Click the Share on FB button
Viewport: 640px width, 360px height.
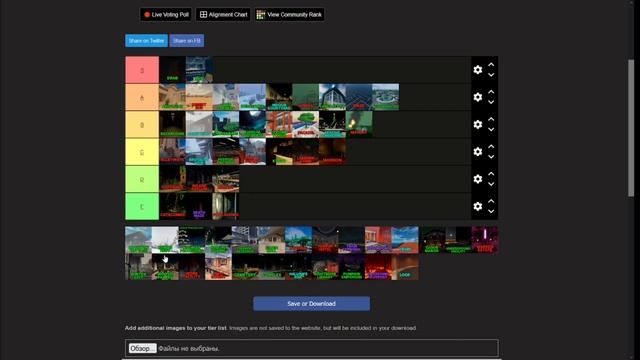coord(187,41)
